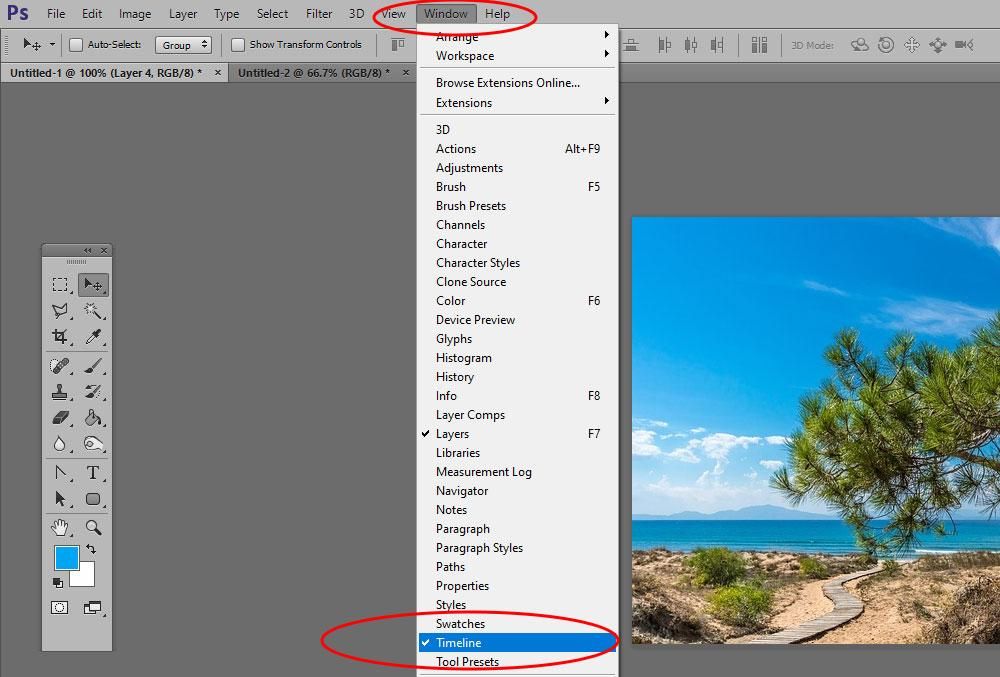The width and height of the screenshot is (1000, 677).
Task: Click the white background color swatch
Action: pos(87,578)
